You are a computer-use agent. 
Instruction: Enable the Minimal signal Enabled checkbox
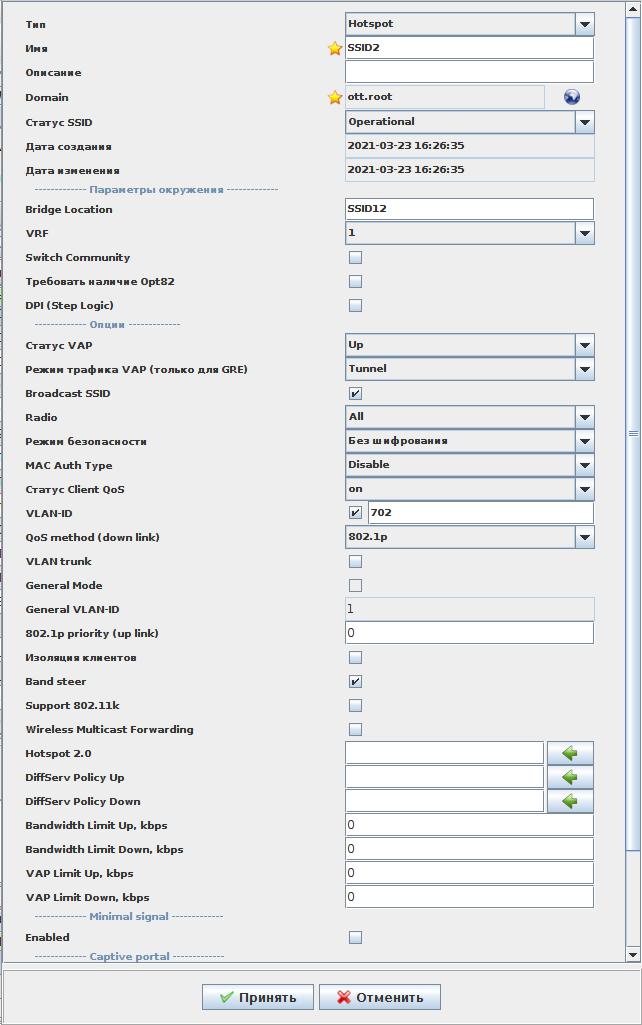355,938
